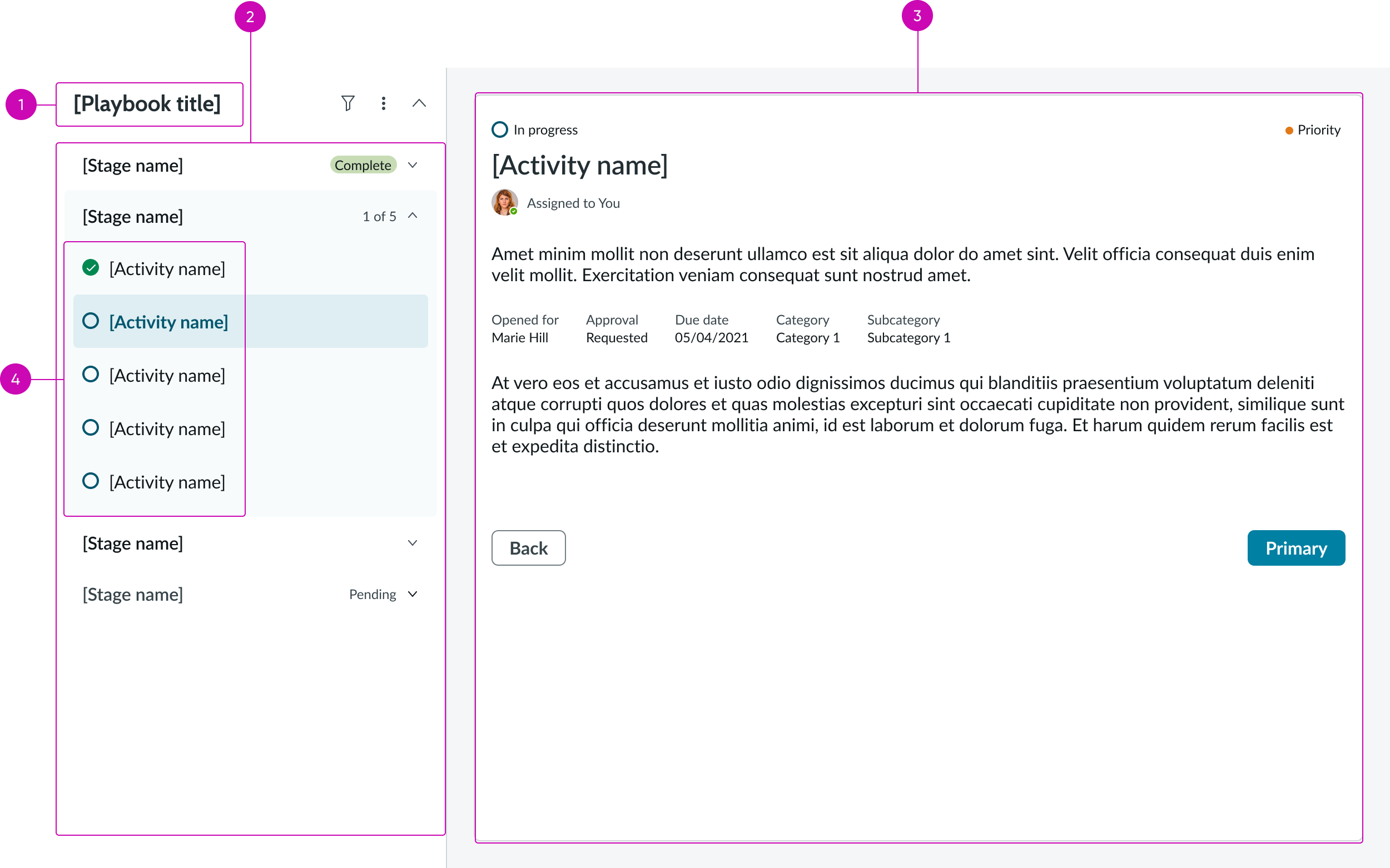The width and height of the screenshot is (1390, 868).
Task: Toggle the last activity's status circle
Action: (91, 481)
